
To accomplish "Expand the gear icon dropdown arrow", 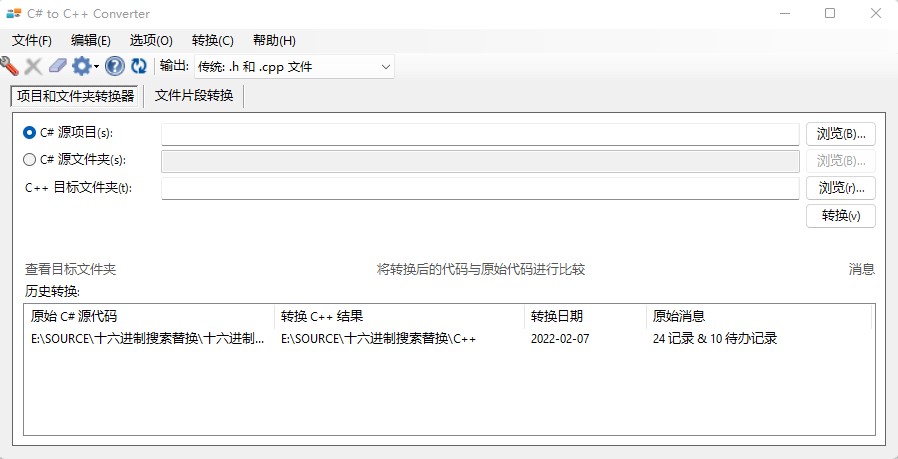I will pos(96,66).
